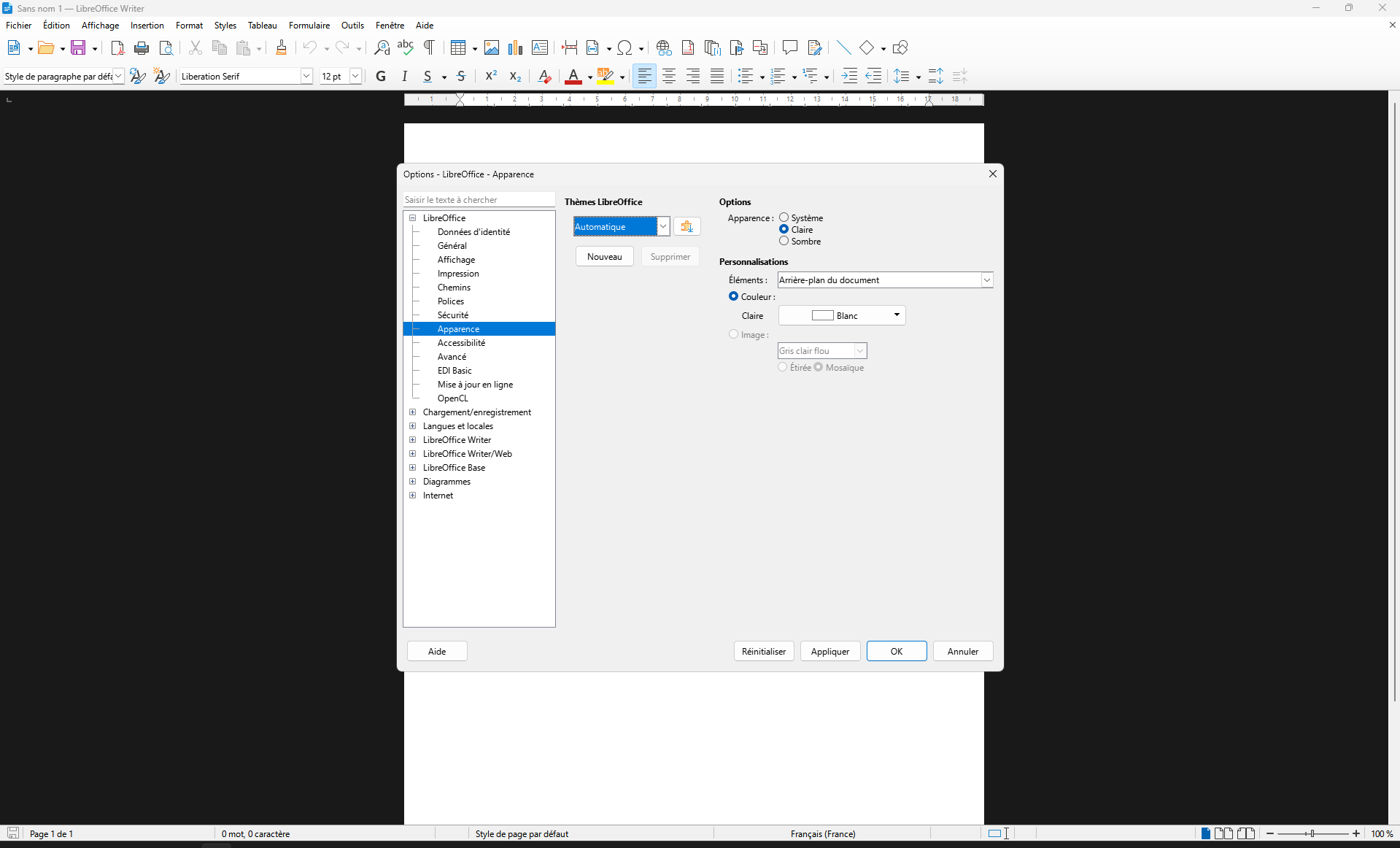Select Accessibilité in the options tree
Image resolution: width=1400 pixels, height=848 pixels.
[x=461, y=343]
